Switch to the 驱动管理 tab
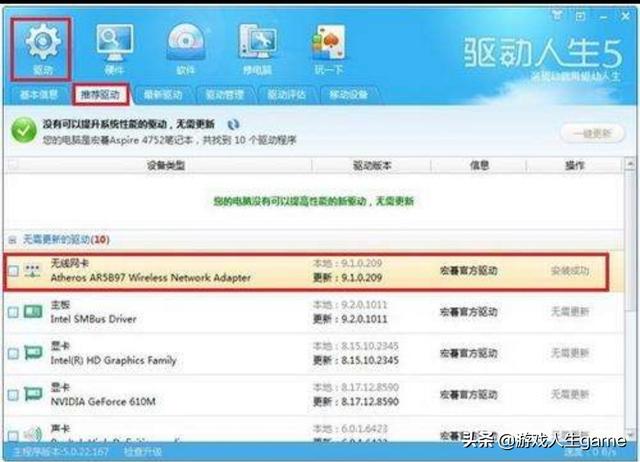Image resolution: width=640 pixels, height=462 pixels. [224, 95]
